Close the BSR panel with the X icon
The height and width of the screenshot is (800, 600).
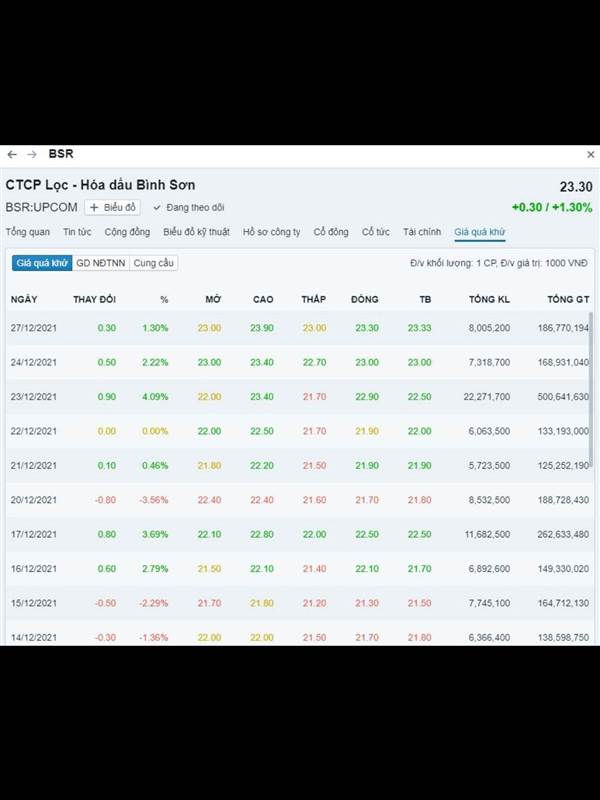pyautogui.click(x=590, y=154)
